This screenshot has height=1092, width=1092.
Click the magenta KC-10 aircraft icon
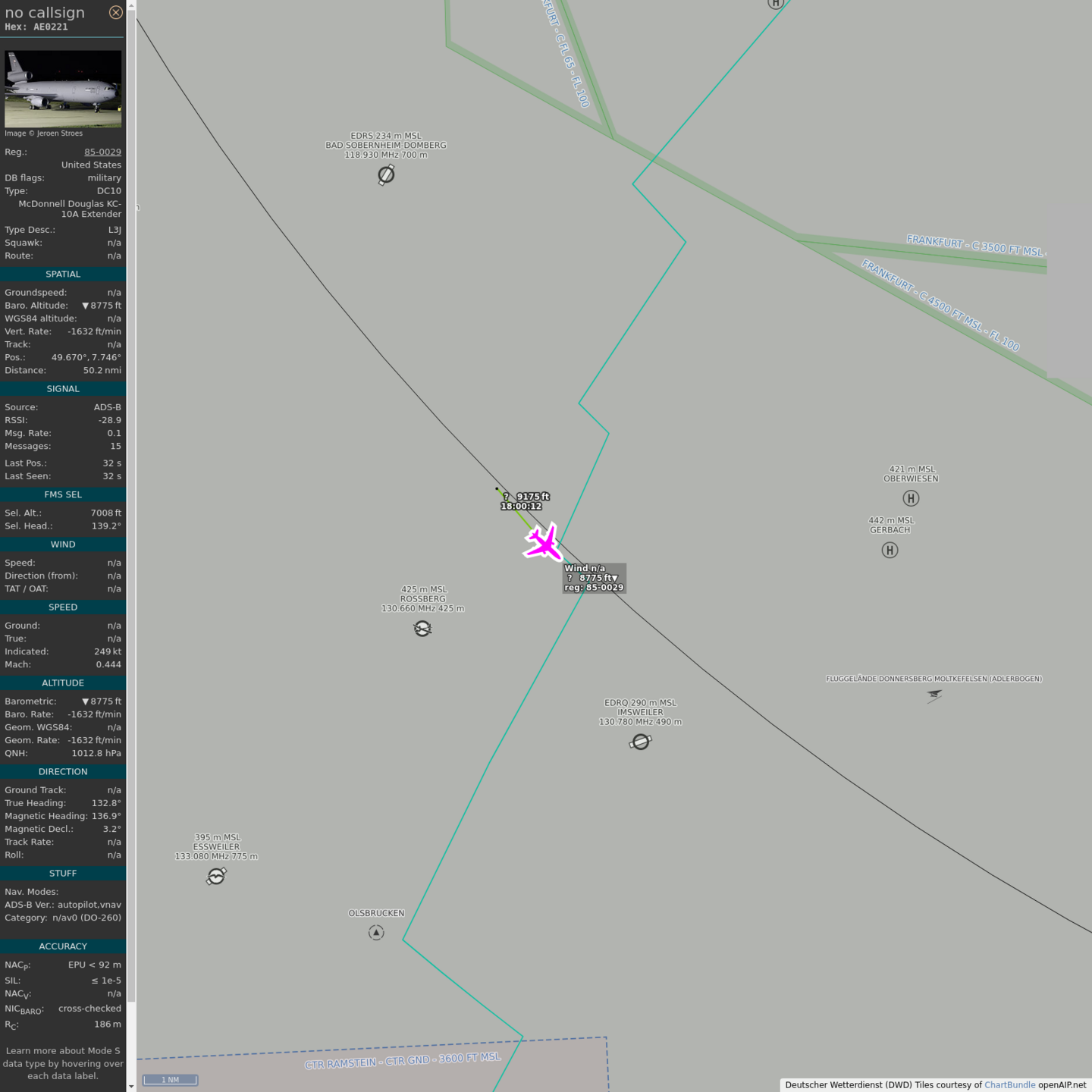click(x=543, y=542)
